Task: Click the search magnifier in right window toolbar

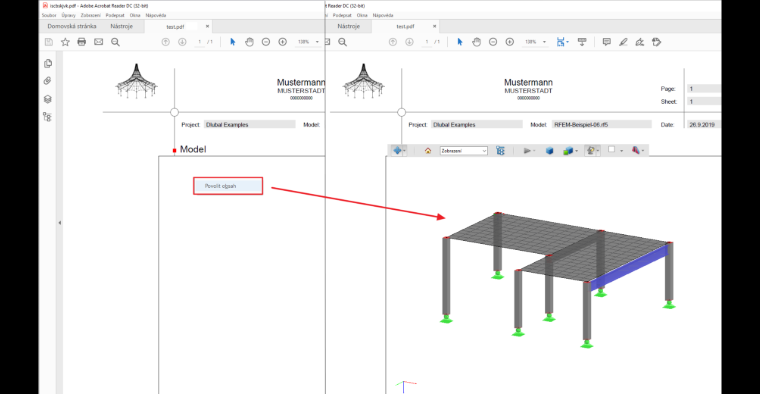Action: pyautogui.click(x=343, y=42)
